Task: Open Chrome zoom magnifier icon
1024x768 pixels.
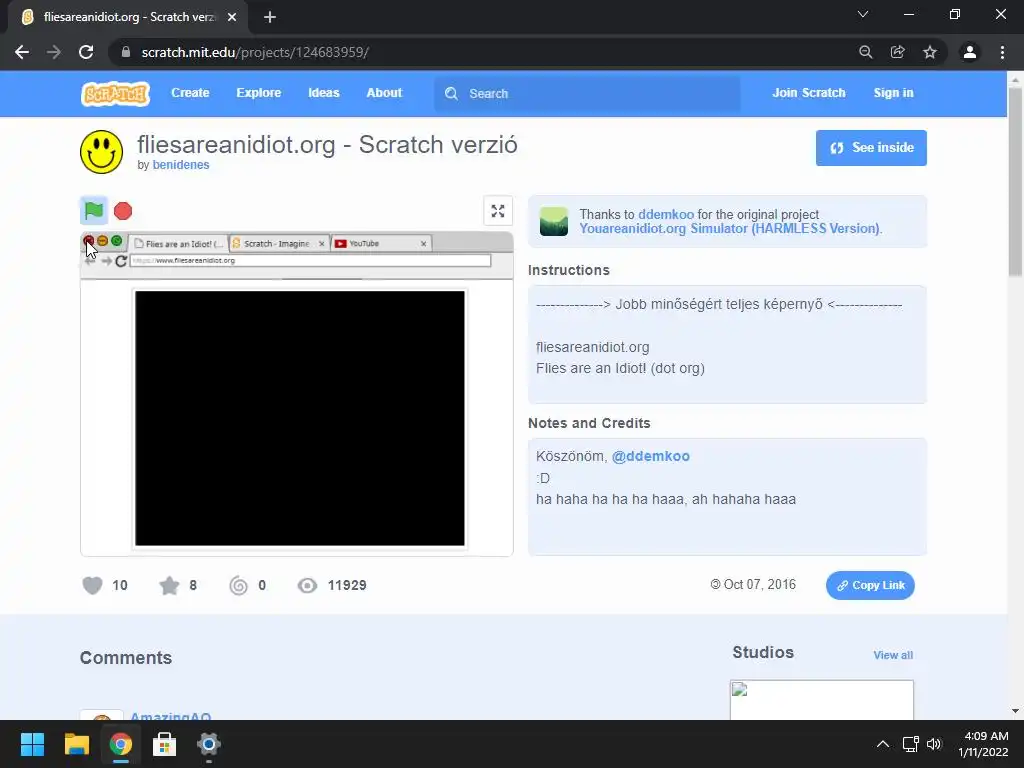Action: 865,52
